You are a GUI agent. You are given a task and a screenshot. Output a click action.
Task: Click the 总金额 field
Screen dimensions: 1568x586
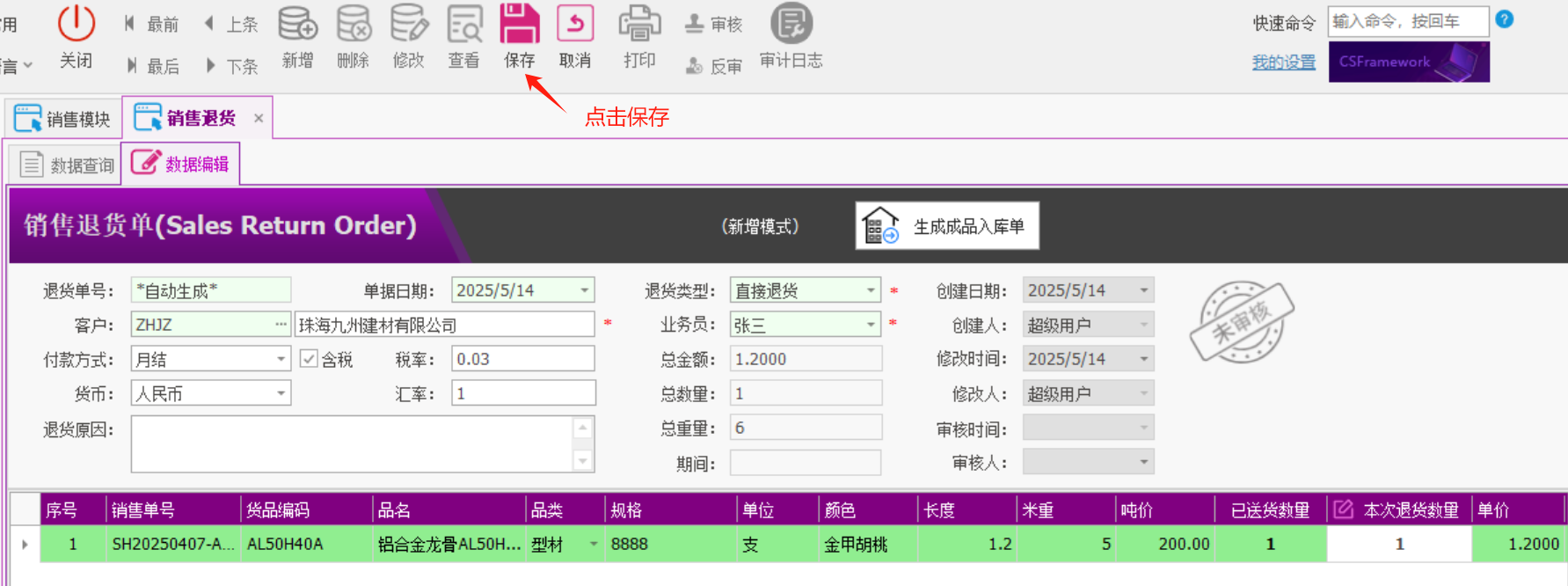[x=806, y=359]
